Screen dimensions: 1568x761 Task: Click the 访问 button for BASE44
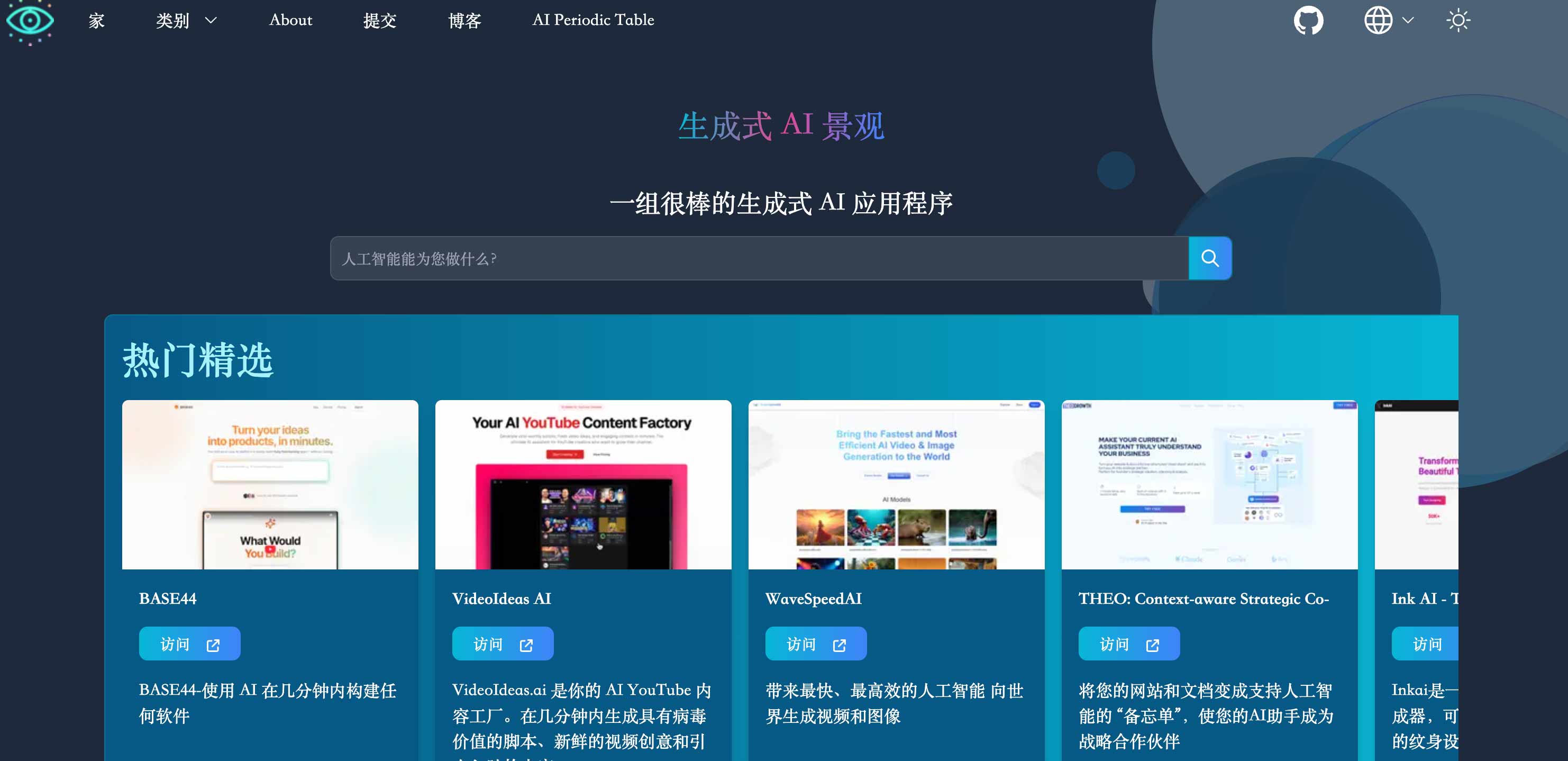pos(189,644)
